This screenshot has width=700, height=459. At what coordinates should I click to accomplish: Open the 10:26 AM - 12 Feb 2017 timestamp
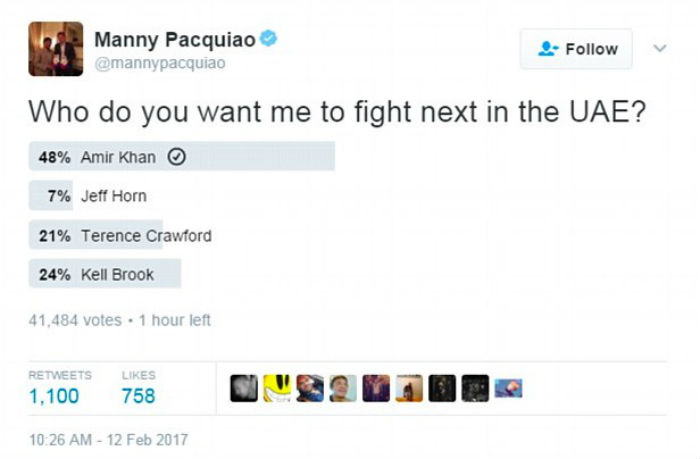tap(107, 439)
